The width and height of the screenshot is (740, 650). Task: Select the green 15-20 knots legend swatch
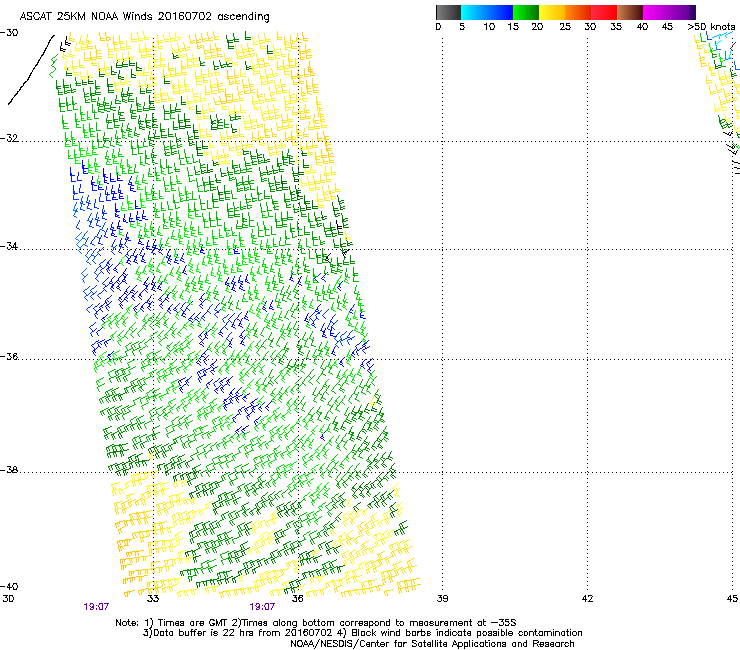[x=526, y=12]
